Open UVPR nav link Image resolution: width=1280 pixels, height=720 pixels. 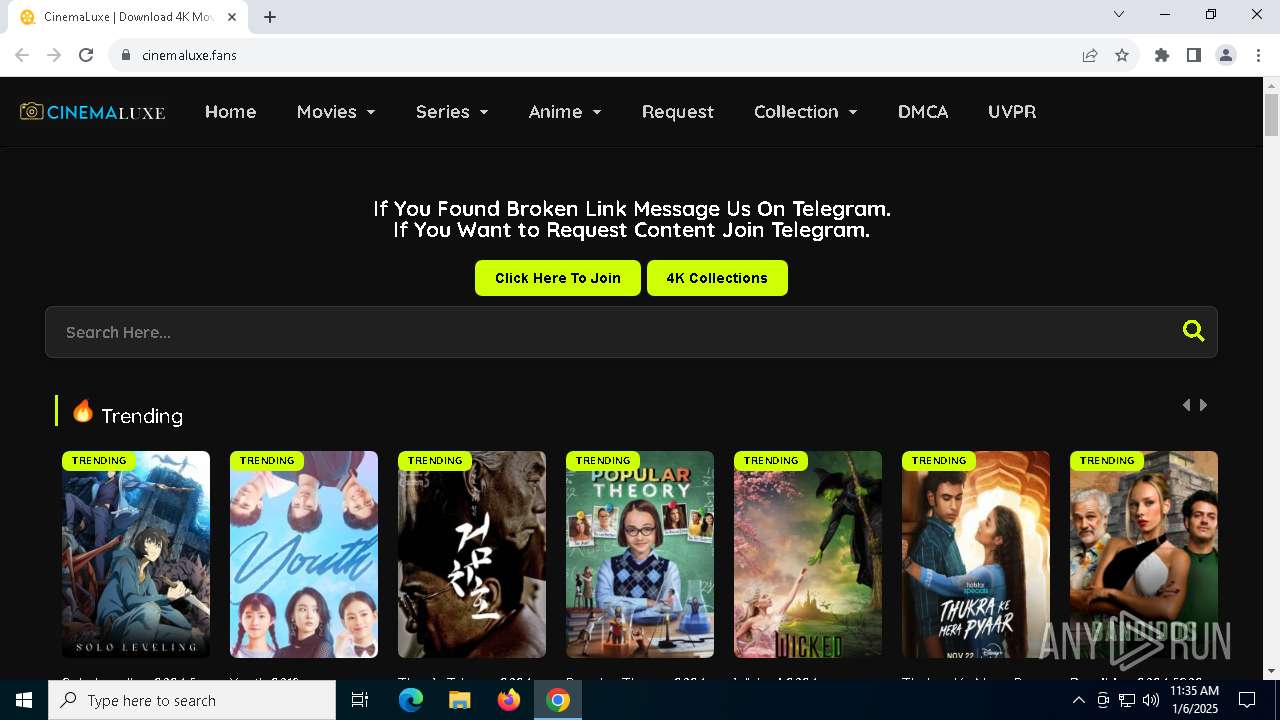tap(1012, 112)
